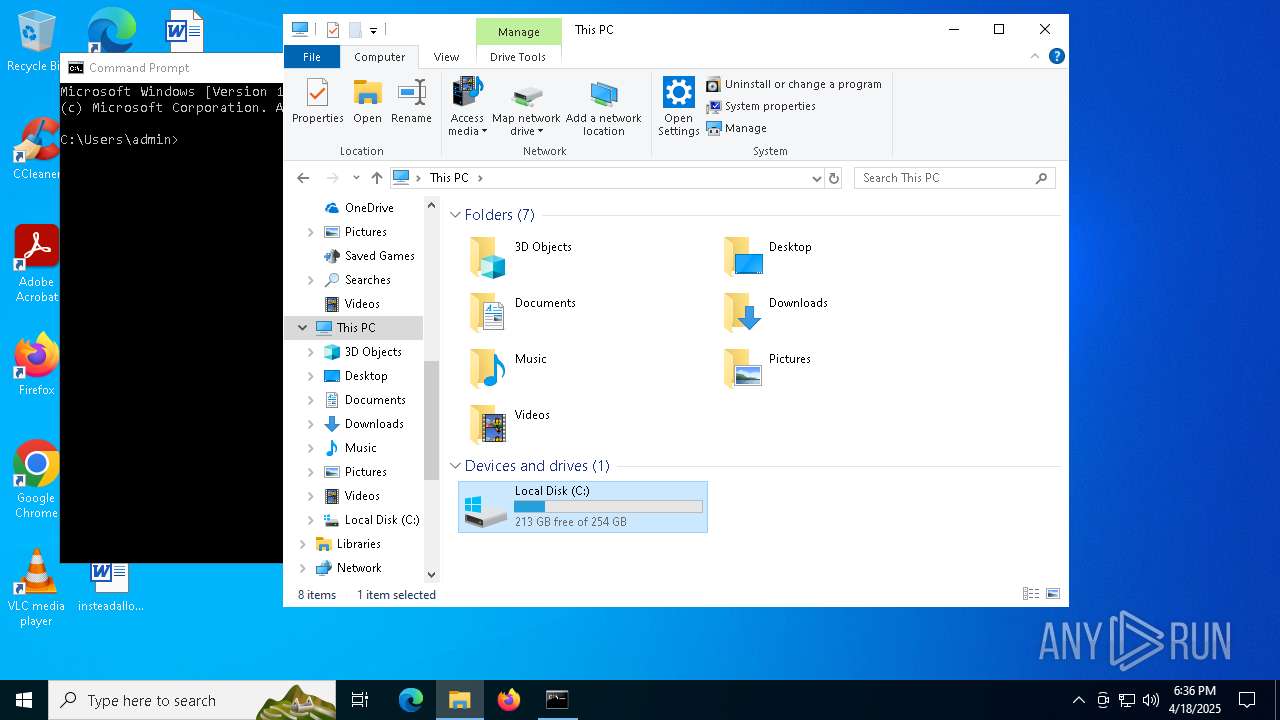Screen dimensions: 1280x720
Task: Collapse the Devices and drives group
Action: click(x=455, y=466)
